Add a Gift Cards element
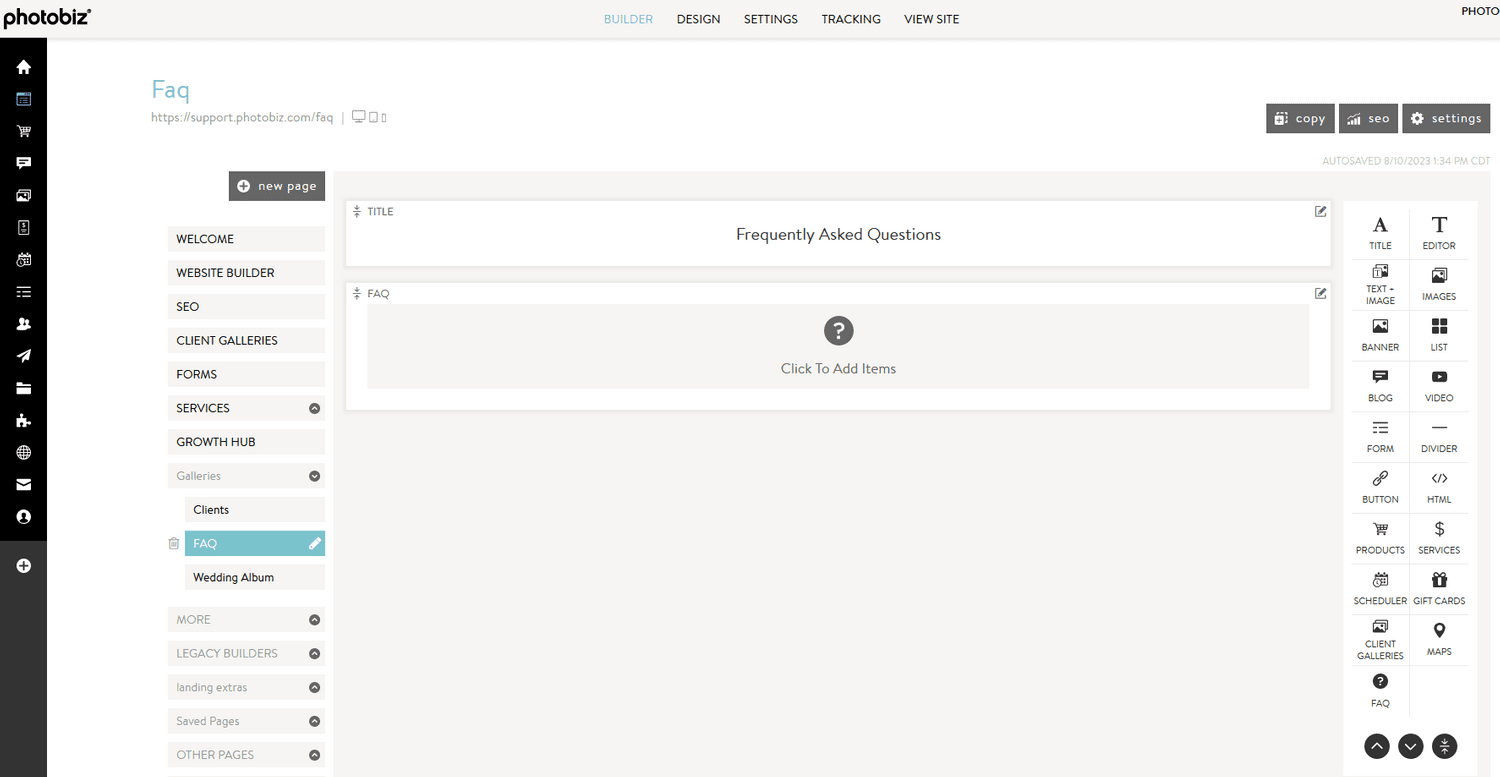The height and width of the screenshot is (777, 1500). 1439,587
